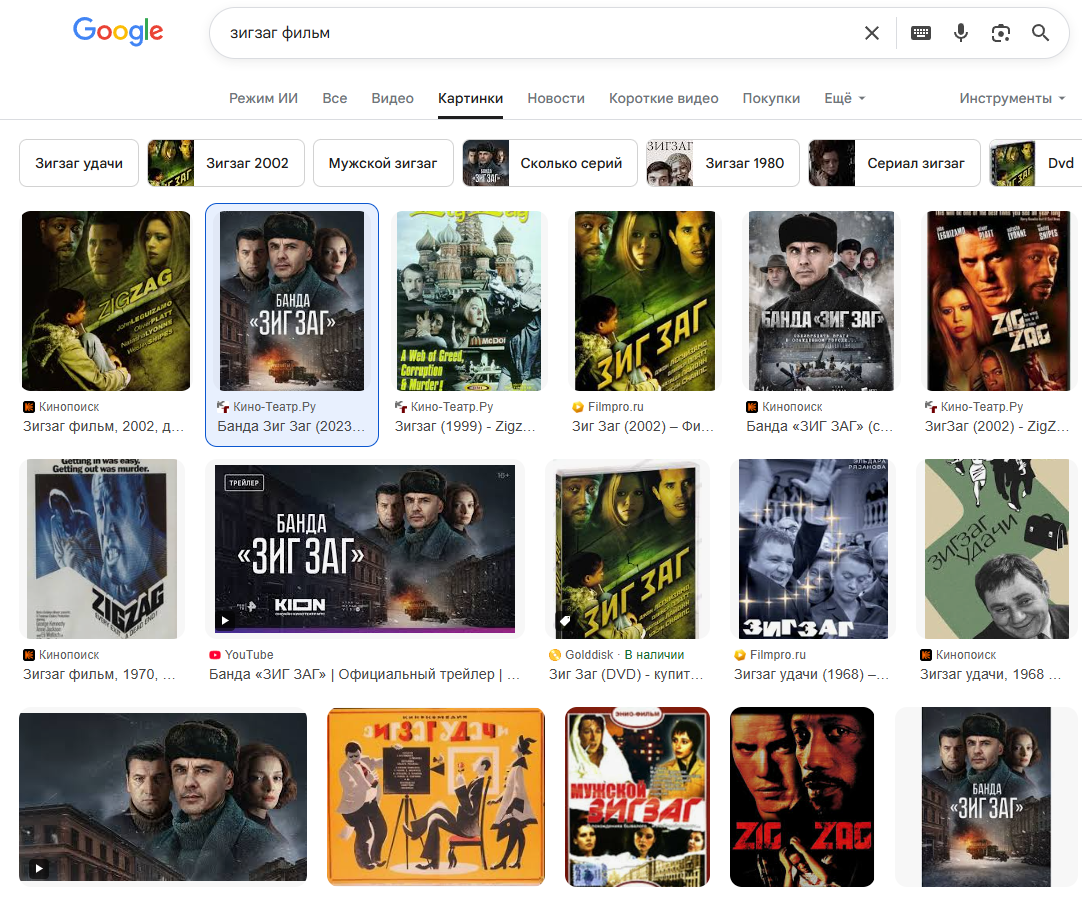Image resolution: width=1082 pixels, height=897 pixels.
Task: Click play icon on bottom-left video still
Action: (x=39, y=868)
